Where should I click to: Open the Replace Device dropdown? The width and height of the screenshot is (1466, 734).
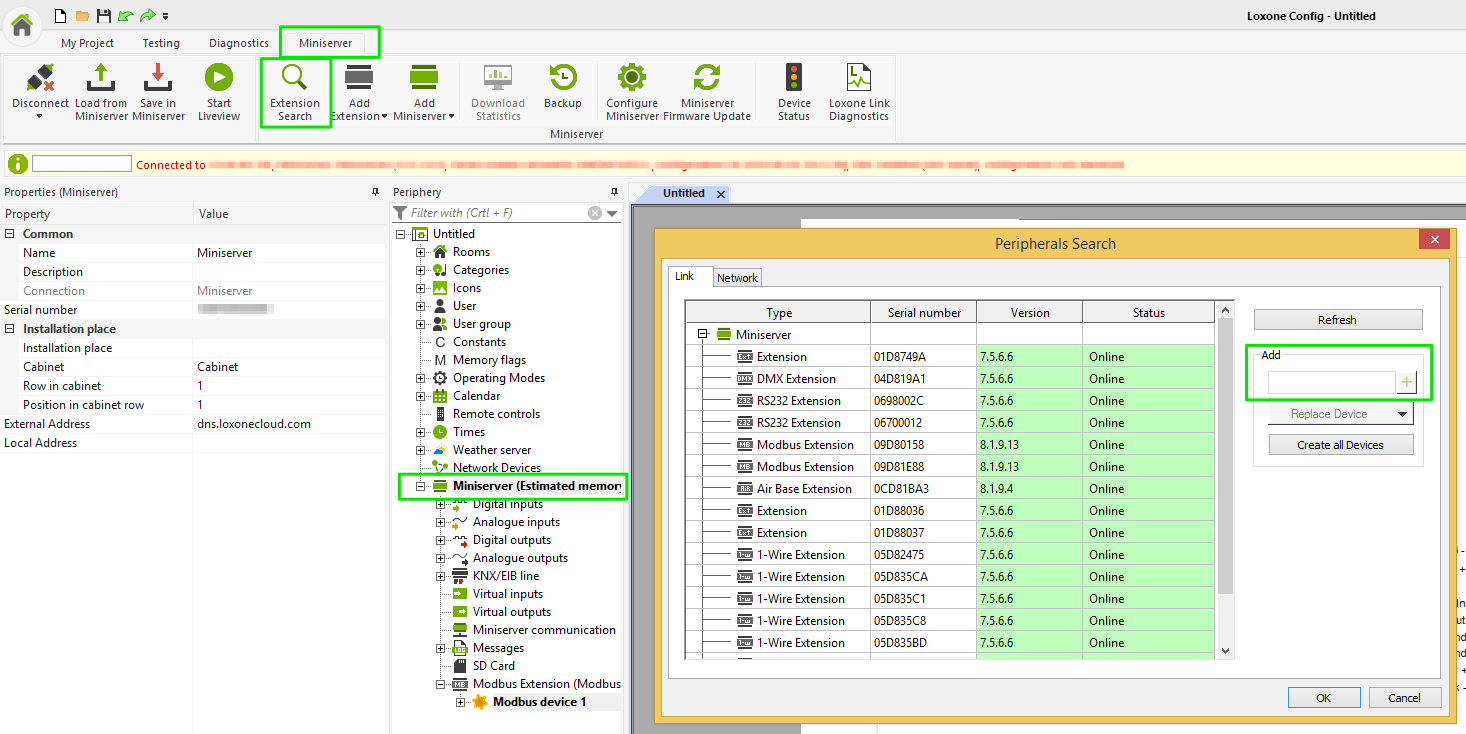point(1341,414)
